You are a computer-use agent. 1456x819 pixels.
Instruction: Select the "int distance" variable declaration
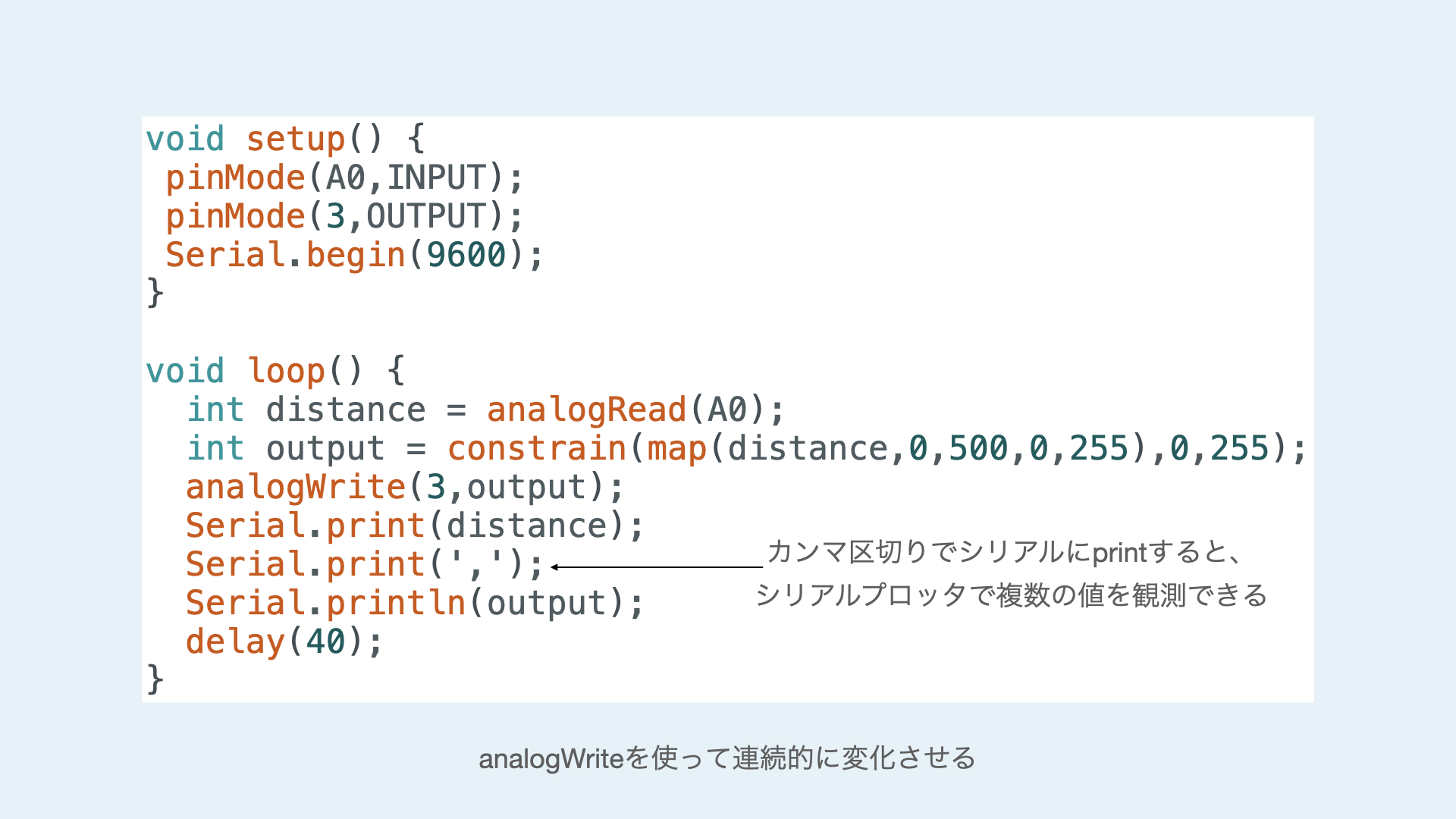pos(306,410)
